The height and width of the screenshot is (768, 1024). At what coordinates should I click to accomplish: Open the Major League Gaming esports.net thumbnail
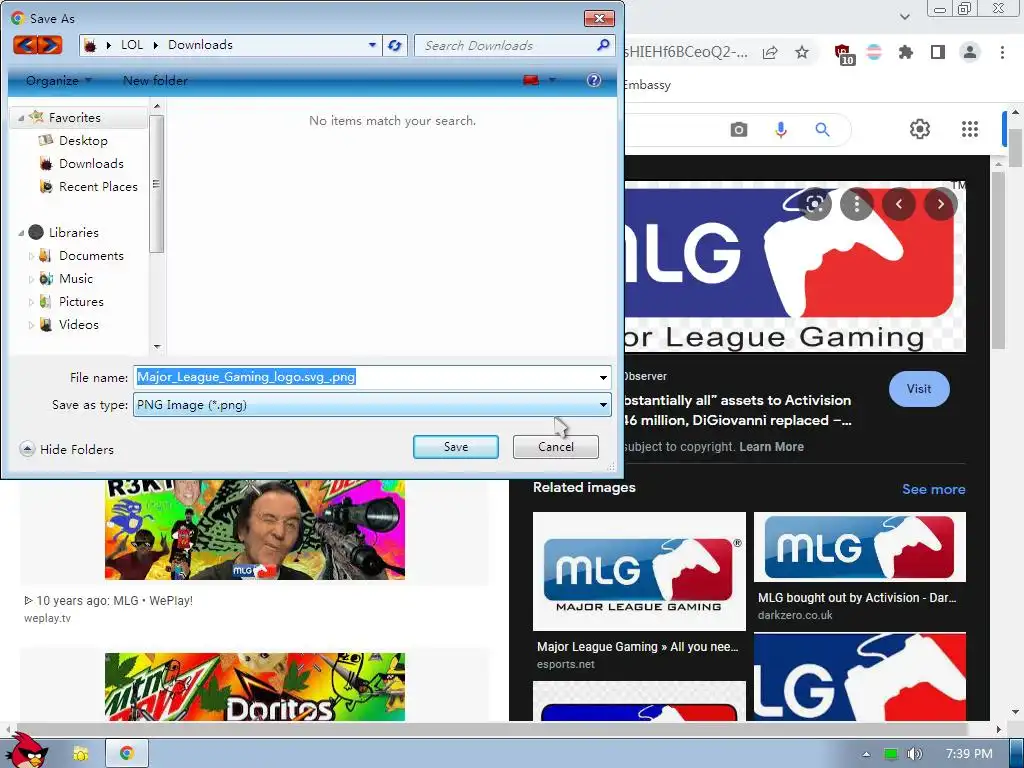[639, 571]
